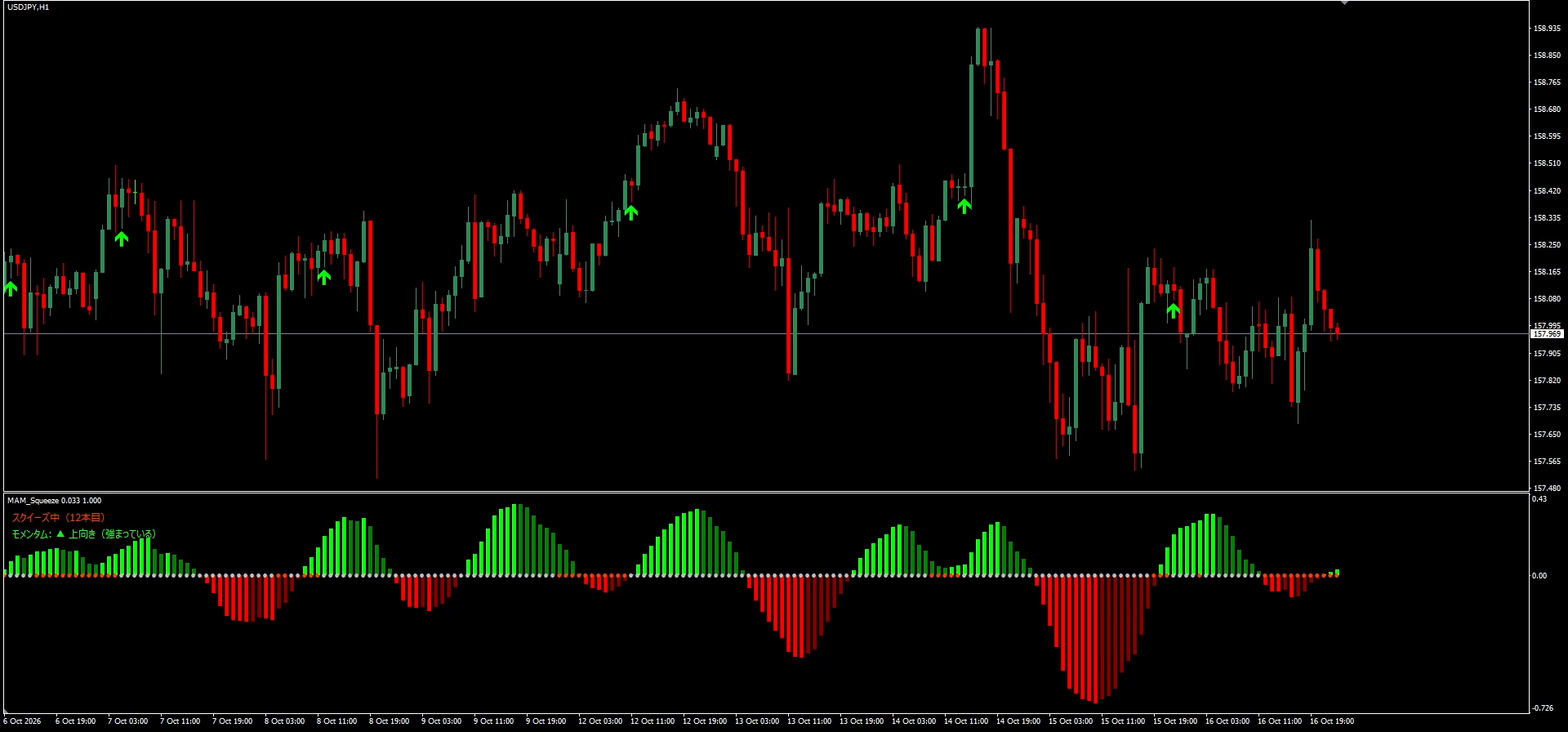Viewport: 1568px width, 732px height.
Task: Click the 158.935 price scale label
Action: point(1547,29)
